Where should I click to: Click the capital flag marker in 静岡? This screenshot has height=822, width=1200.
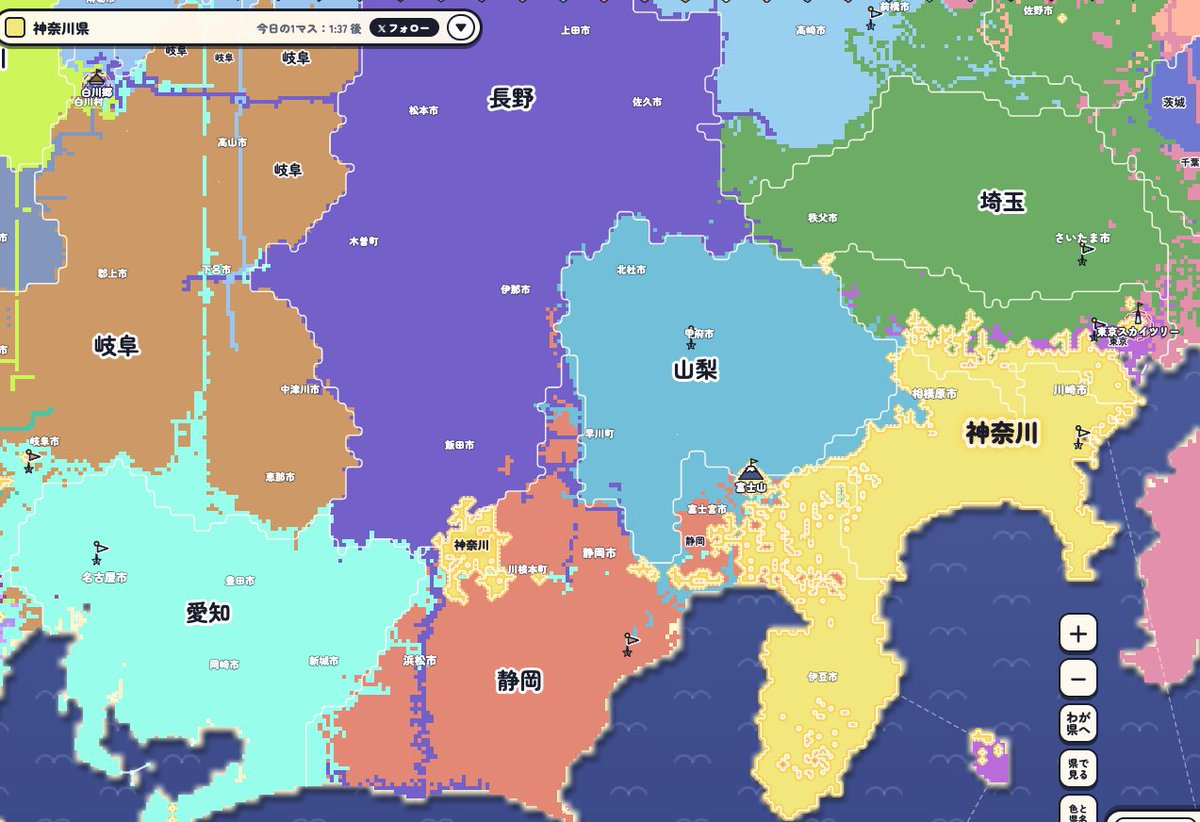click(630, 645)
